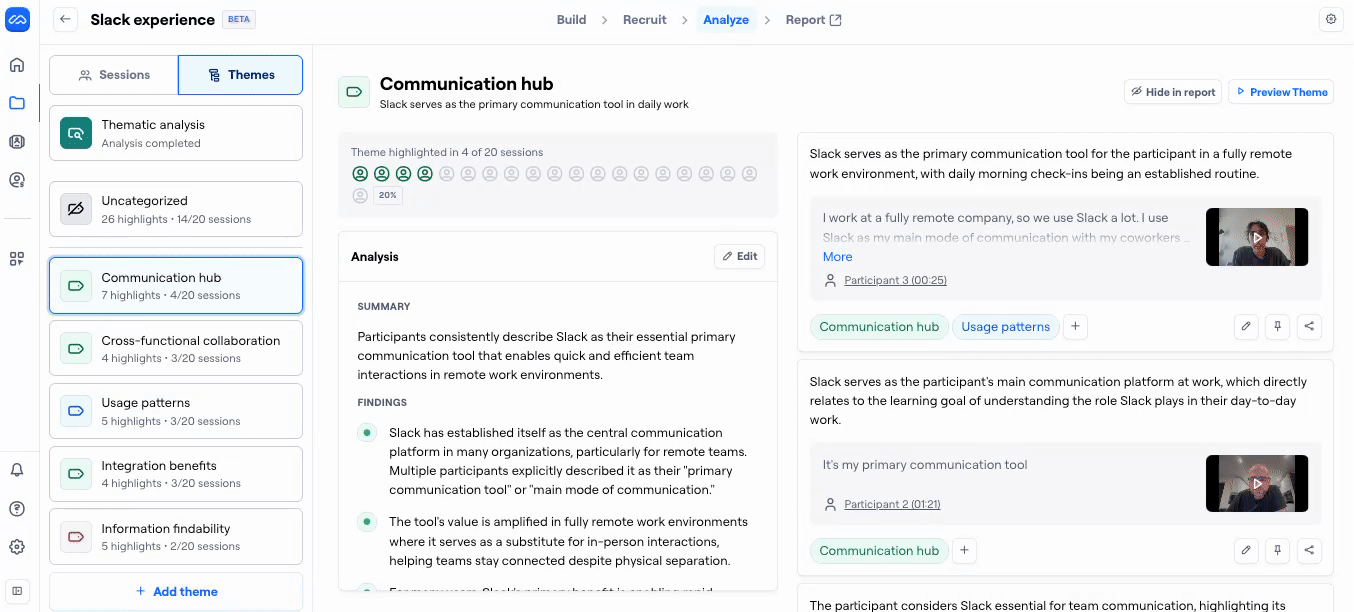Pin the Participant 3 highlight
This screenshot has height=612, width=1354.
[x=1277, y=326]
